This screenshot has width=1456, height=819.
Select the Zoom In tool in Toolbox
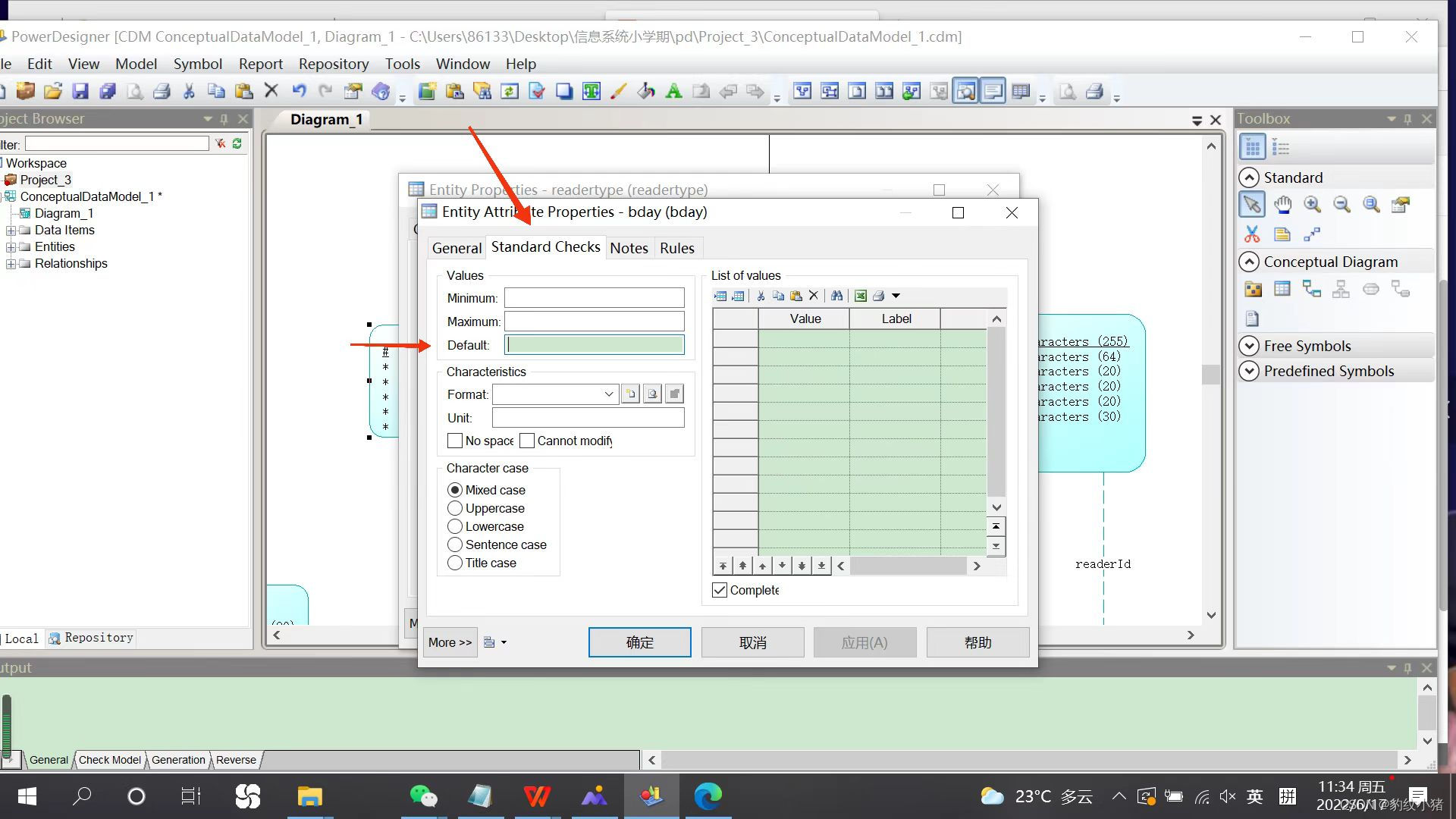1312,205
